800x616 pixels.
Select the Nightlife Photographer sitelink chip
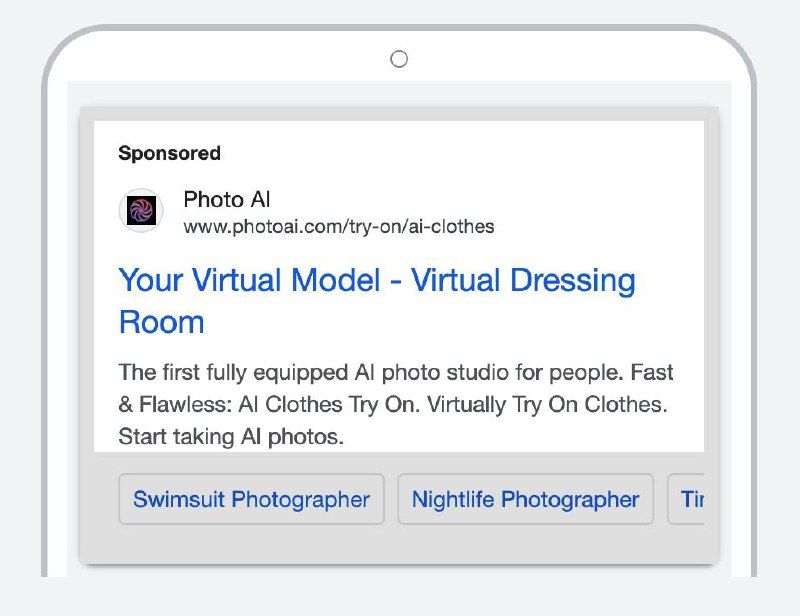click(x=525, y=499)
